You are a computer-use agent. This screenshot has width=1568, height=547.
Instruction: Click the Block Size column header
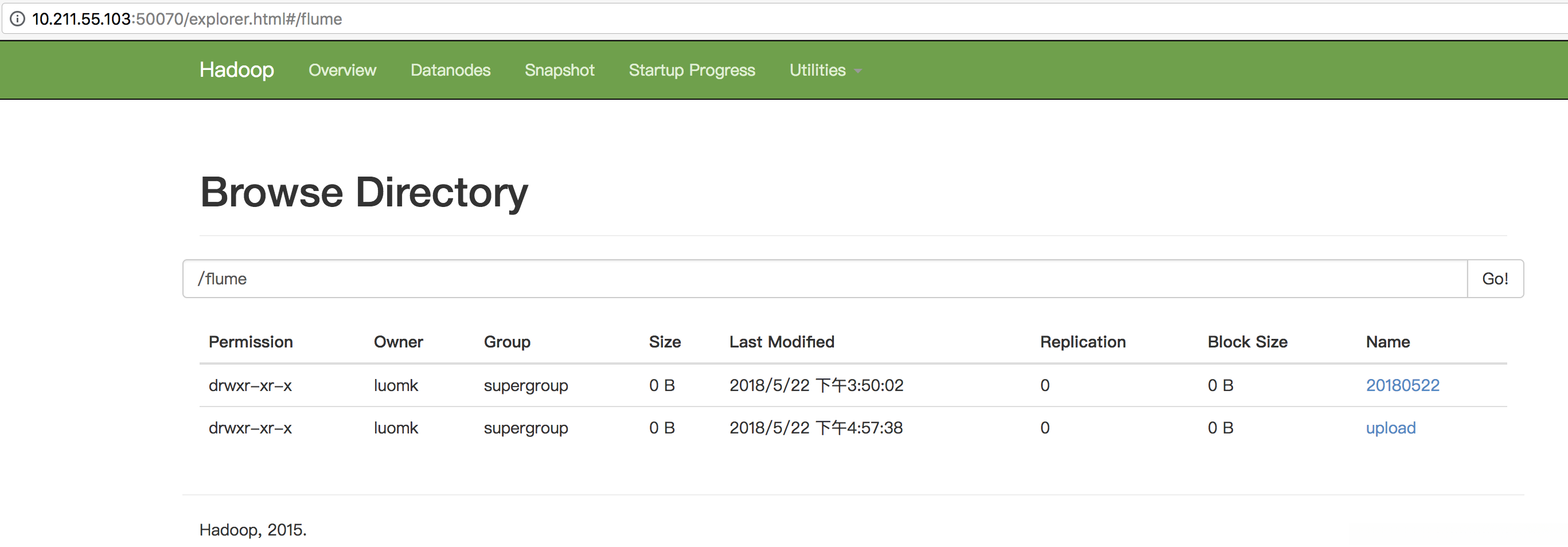(x=1247, y=342)
